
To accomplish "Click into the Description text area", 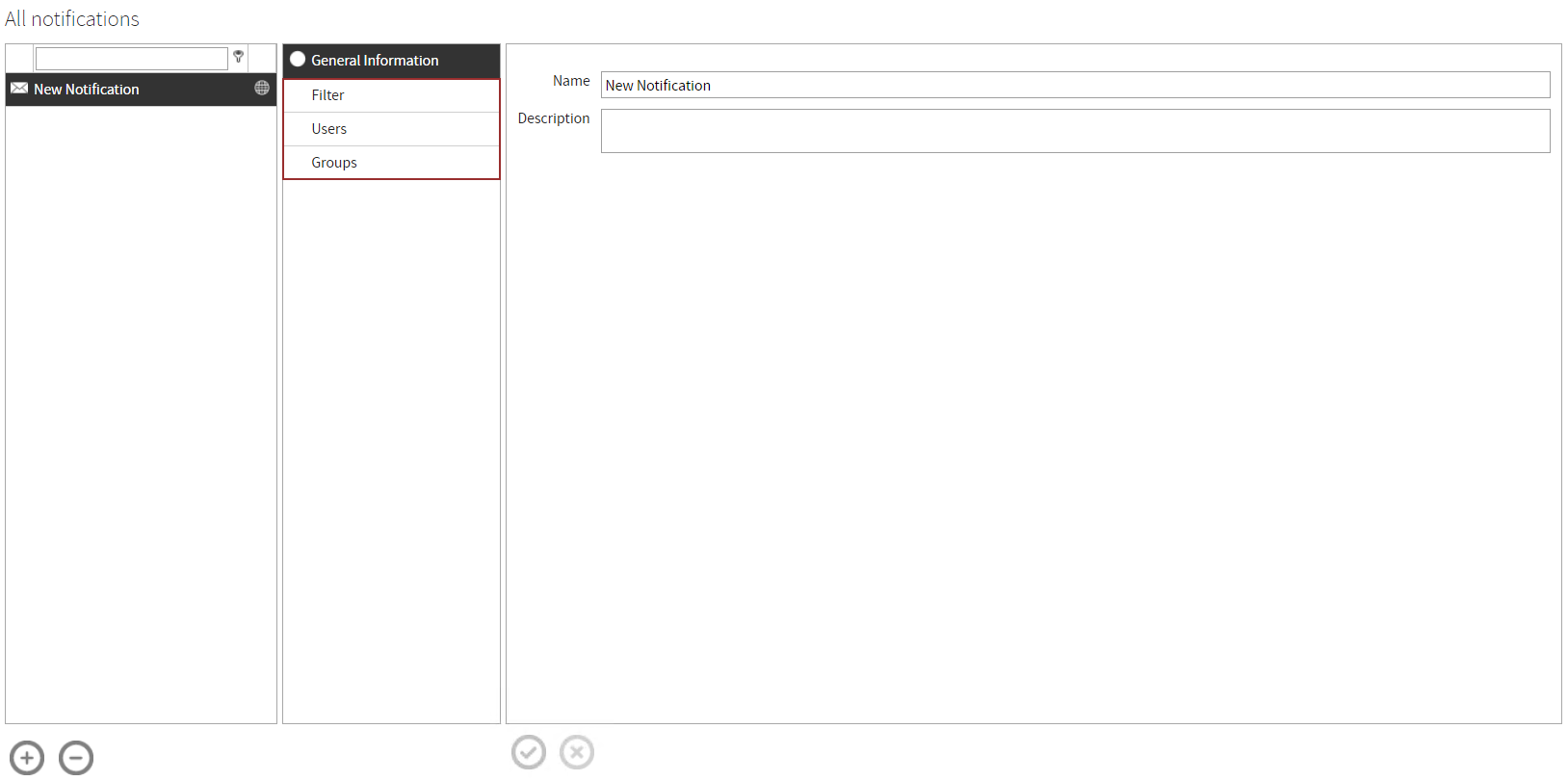I will point(1076,131).
